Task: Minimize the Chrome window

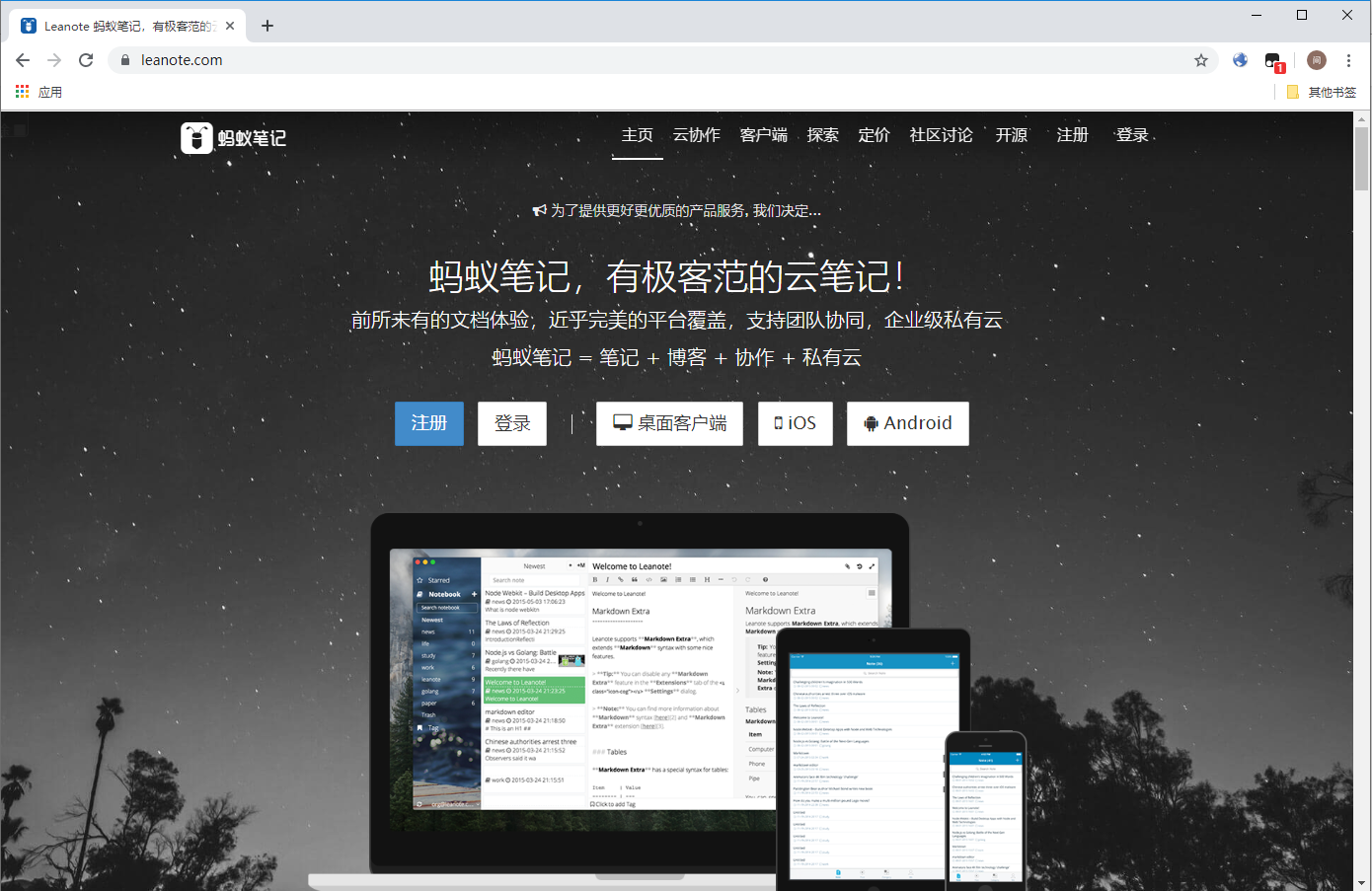Action: tap(1257, 15)
